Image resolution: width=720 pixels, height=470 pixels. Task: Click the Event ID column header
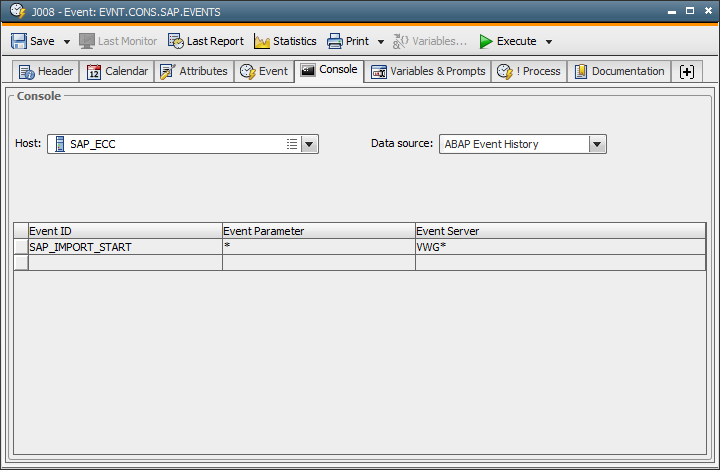[x=125, y=231]
